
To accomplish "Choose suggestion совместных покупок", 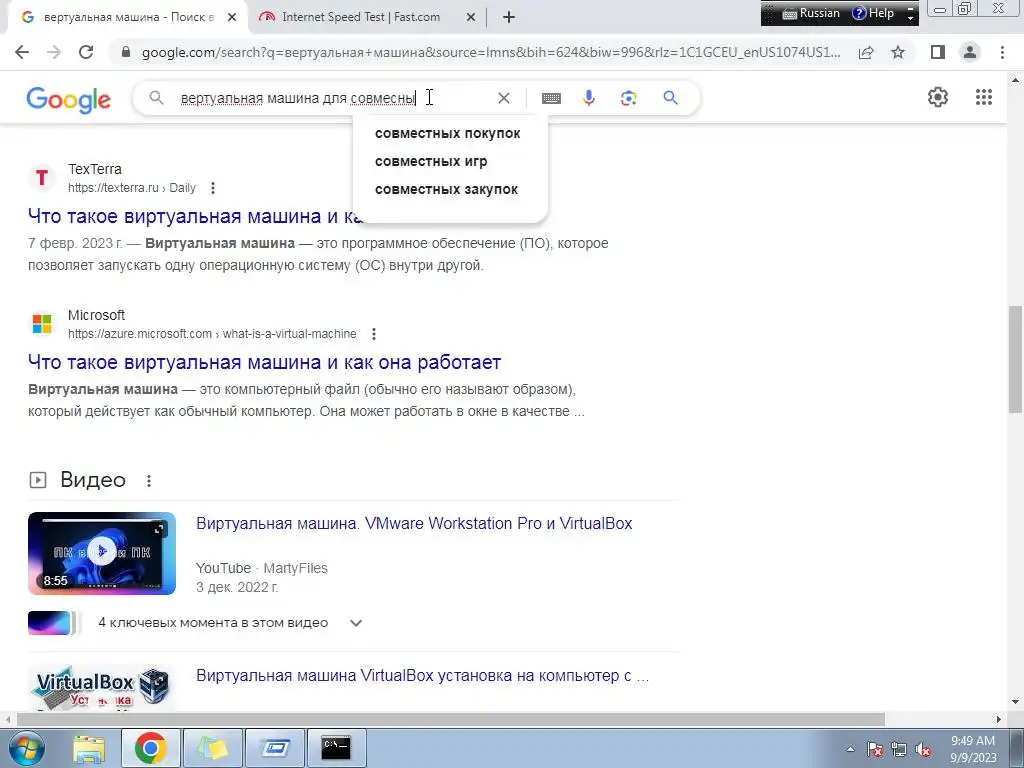I will 447,133.
